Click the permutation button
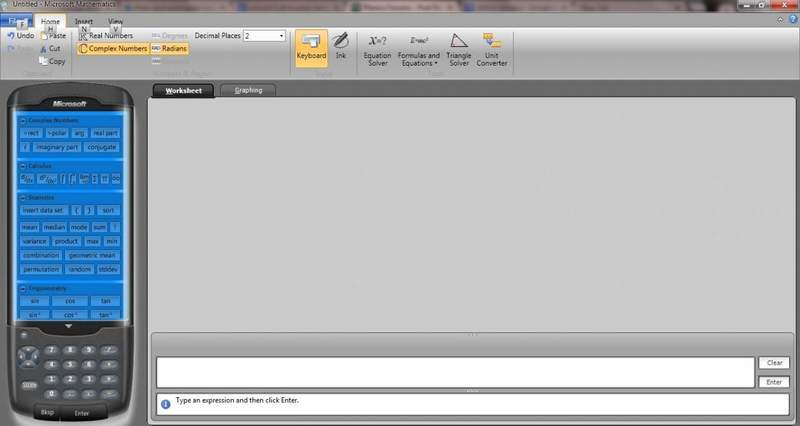The image size is (800, 426). click(41, 269)
